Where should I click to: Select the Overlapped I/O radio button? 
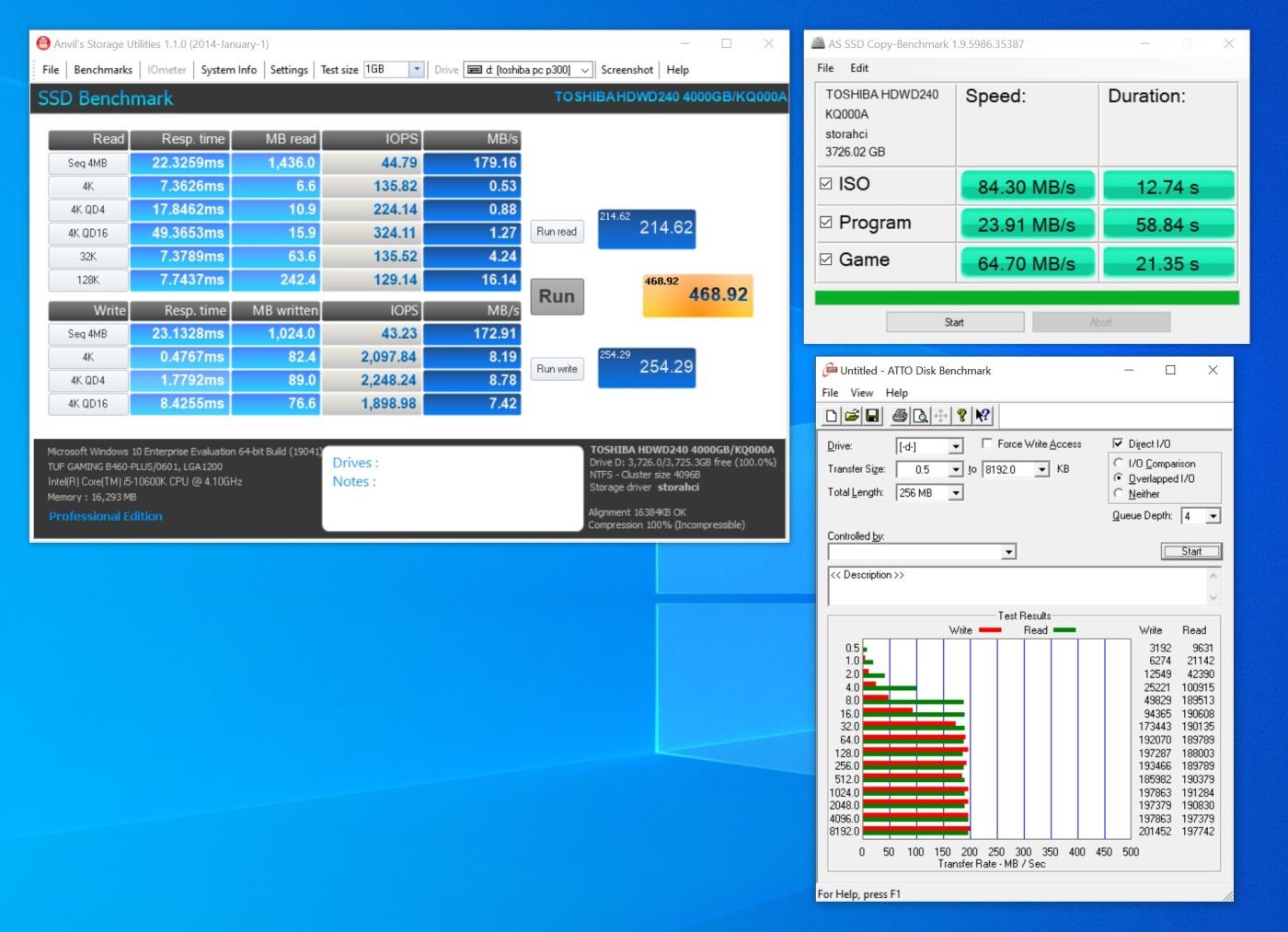(x=1119, y=478)
